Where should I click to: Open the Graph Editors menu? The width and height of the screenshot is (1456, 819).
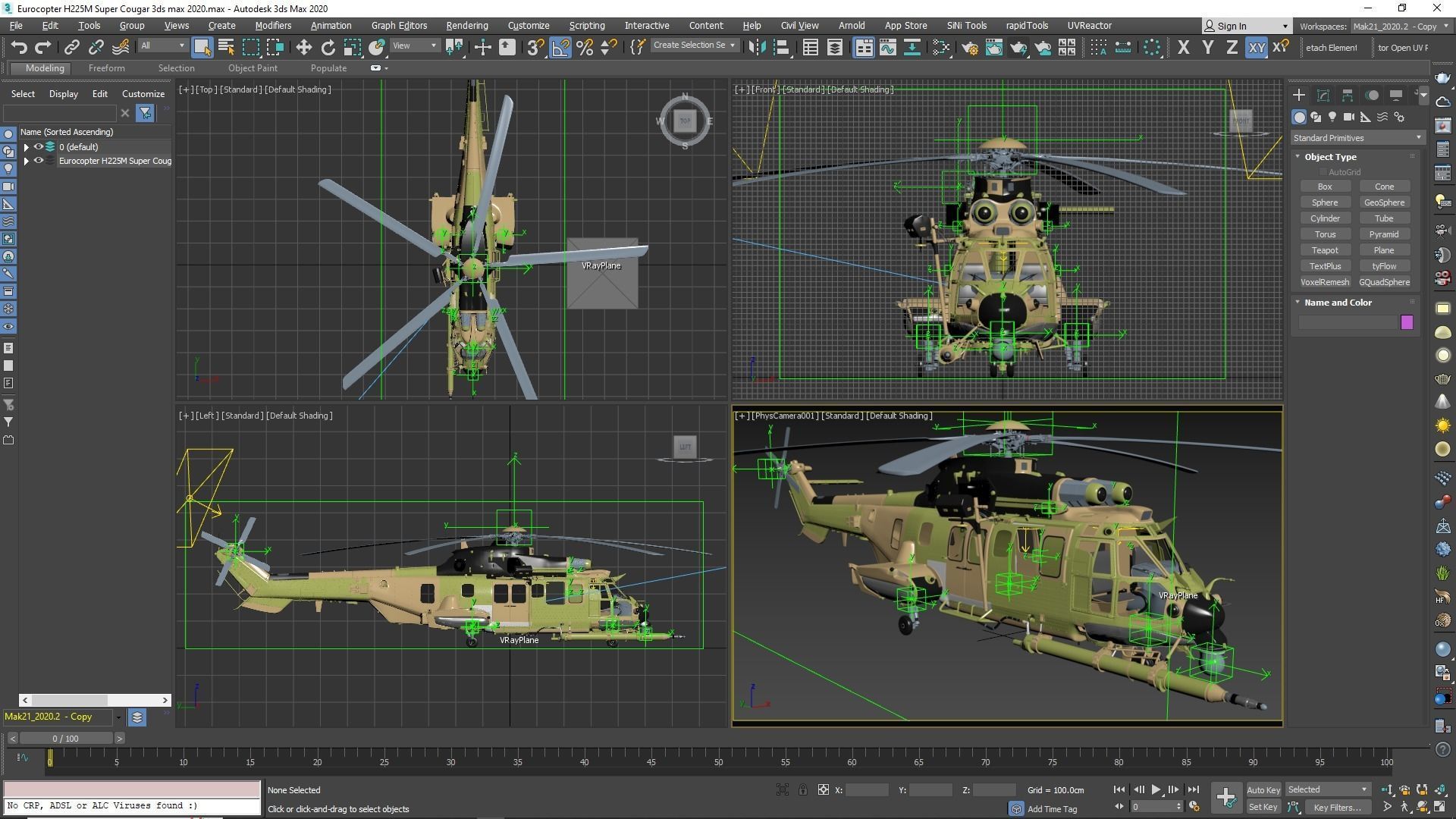point(399,26)
